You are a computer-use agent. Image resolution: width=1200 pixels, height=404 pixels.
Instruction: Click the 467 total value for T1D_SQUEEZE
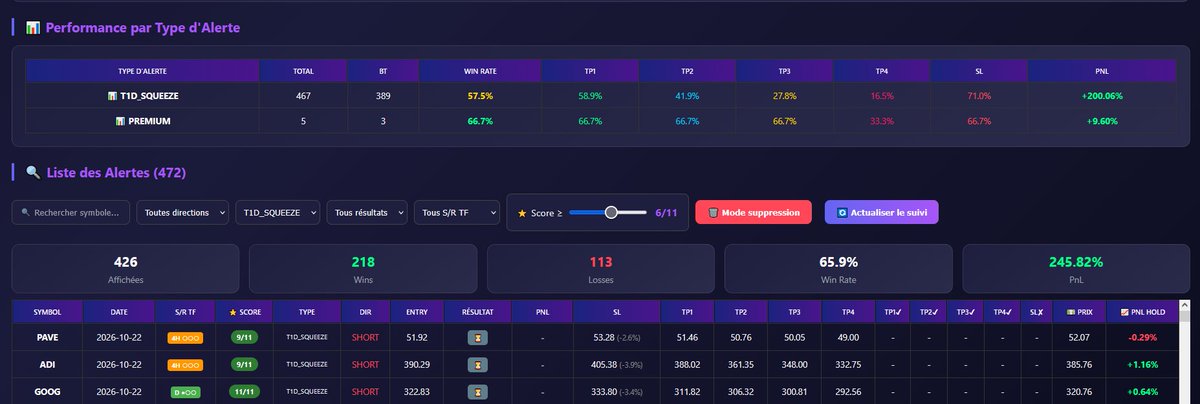click(x=303, y=96)
